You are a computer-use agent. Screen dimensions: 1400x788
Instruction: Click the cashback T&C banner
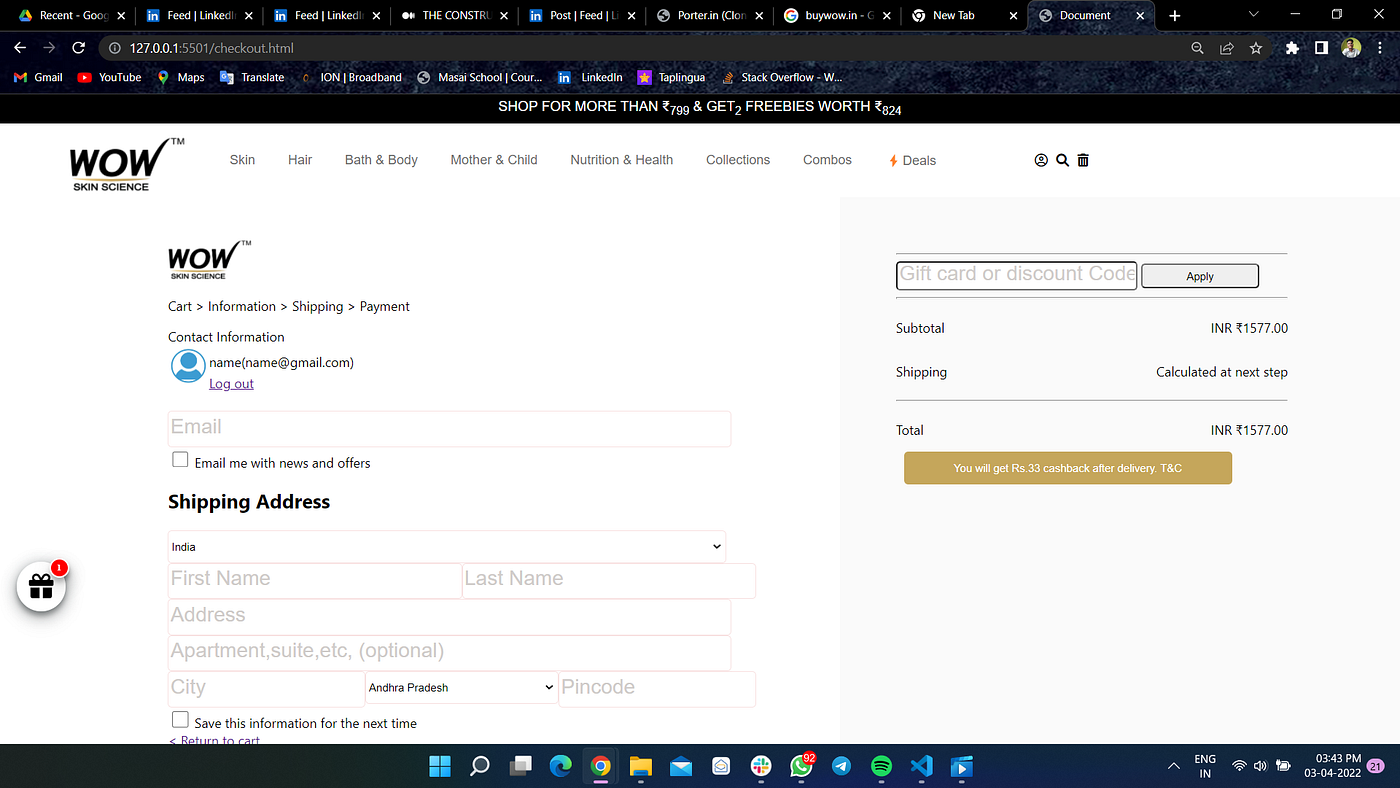pos(1068,468)
